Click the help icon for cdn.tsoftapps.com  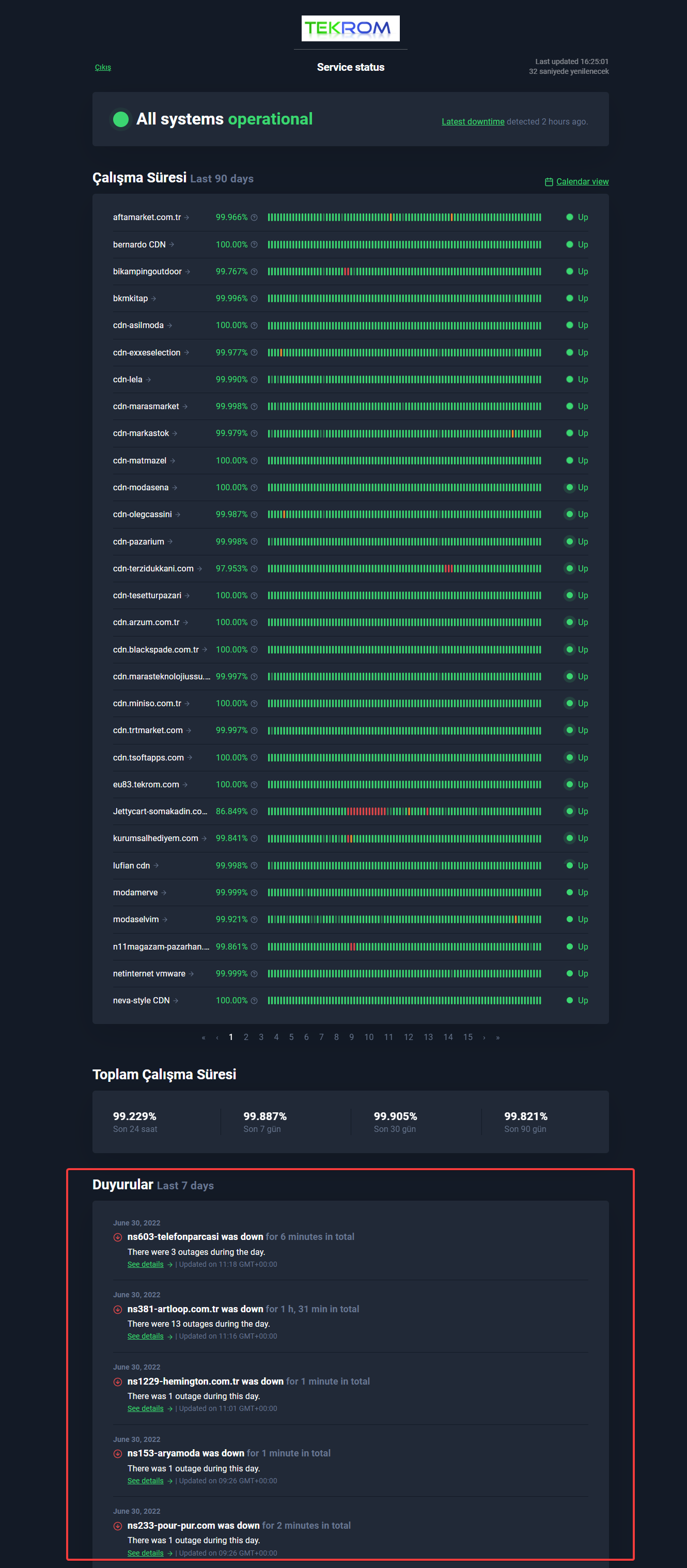click(254, 758)
